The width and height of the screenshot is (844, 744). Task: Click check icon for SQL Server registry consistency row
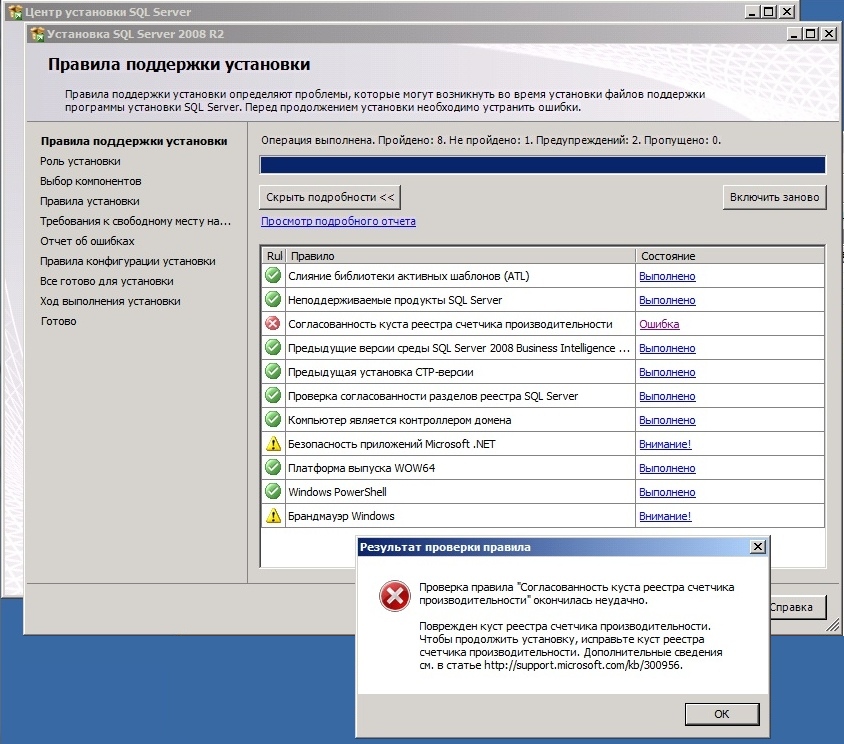273,396
